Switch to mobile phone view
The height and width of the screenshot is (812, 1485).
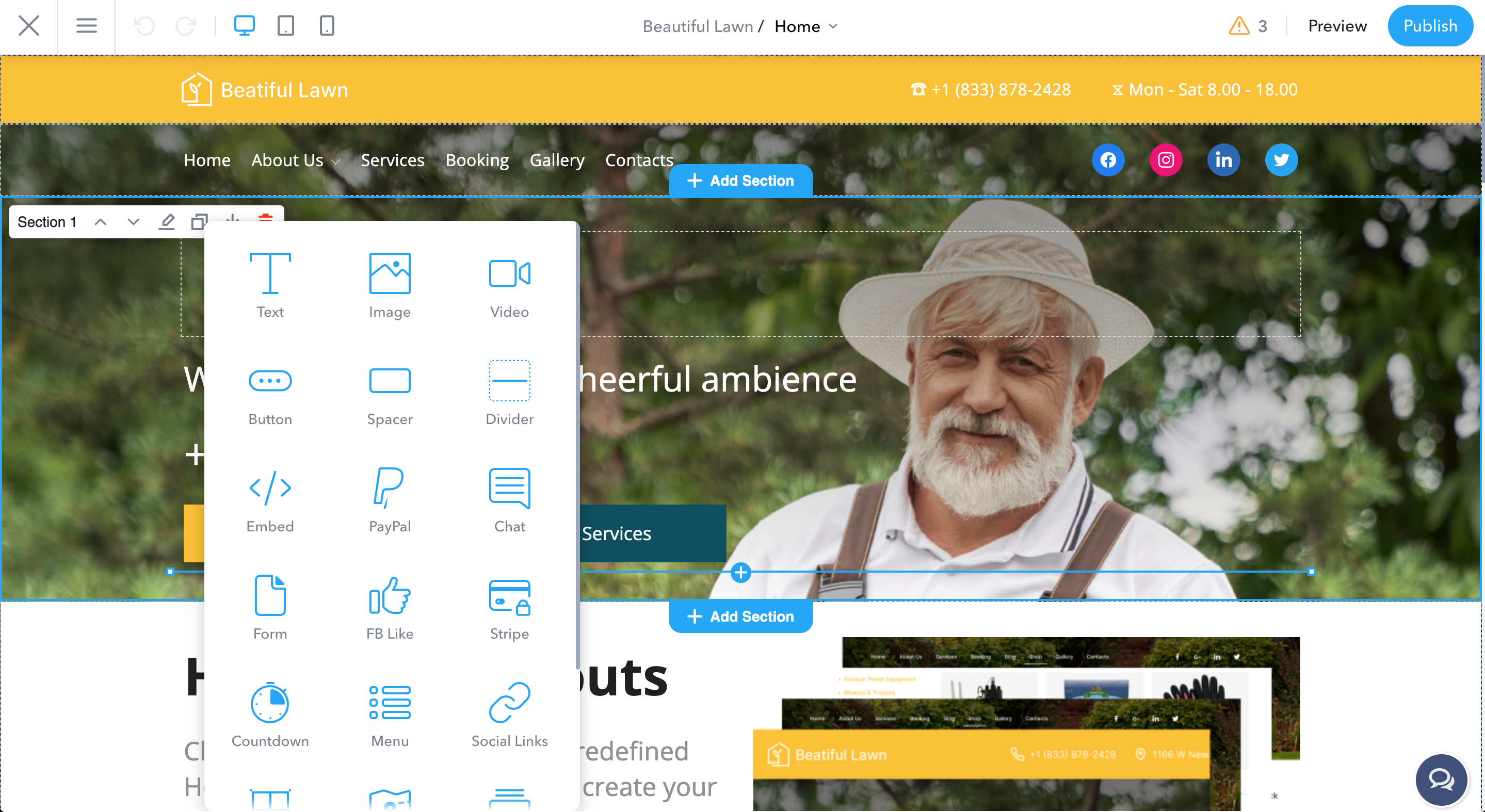coord(327,26)
